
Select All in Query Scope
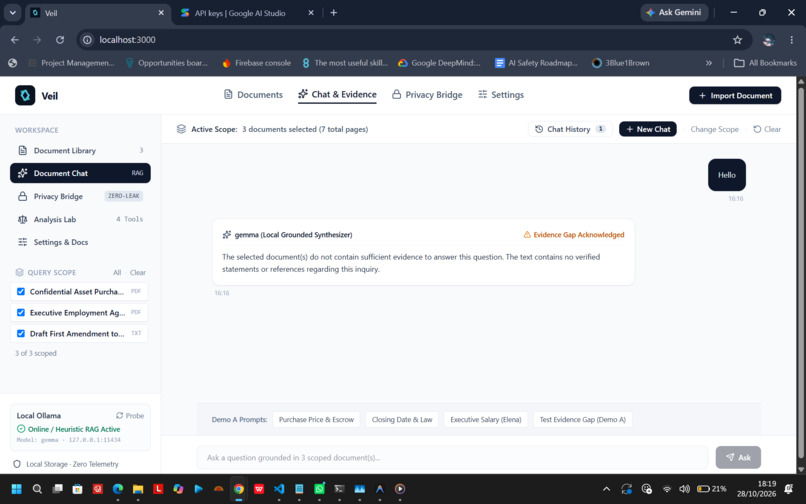117,273
